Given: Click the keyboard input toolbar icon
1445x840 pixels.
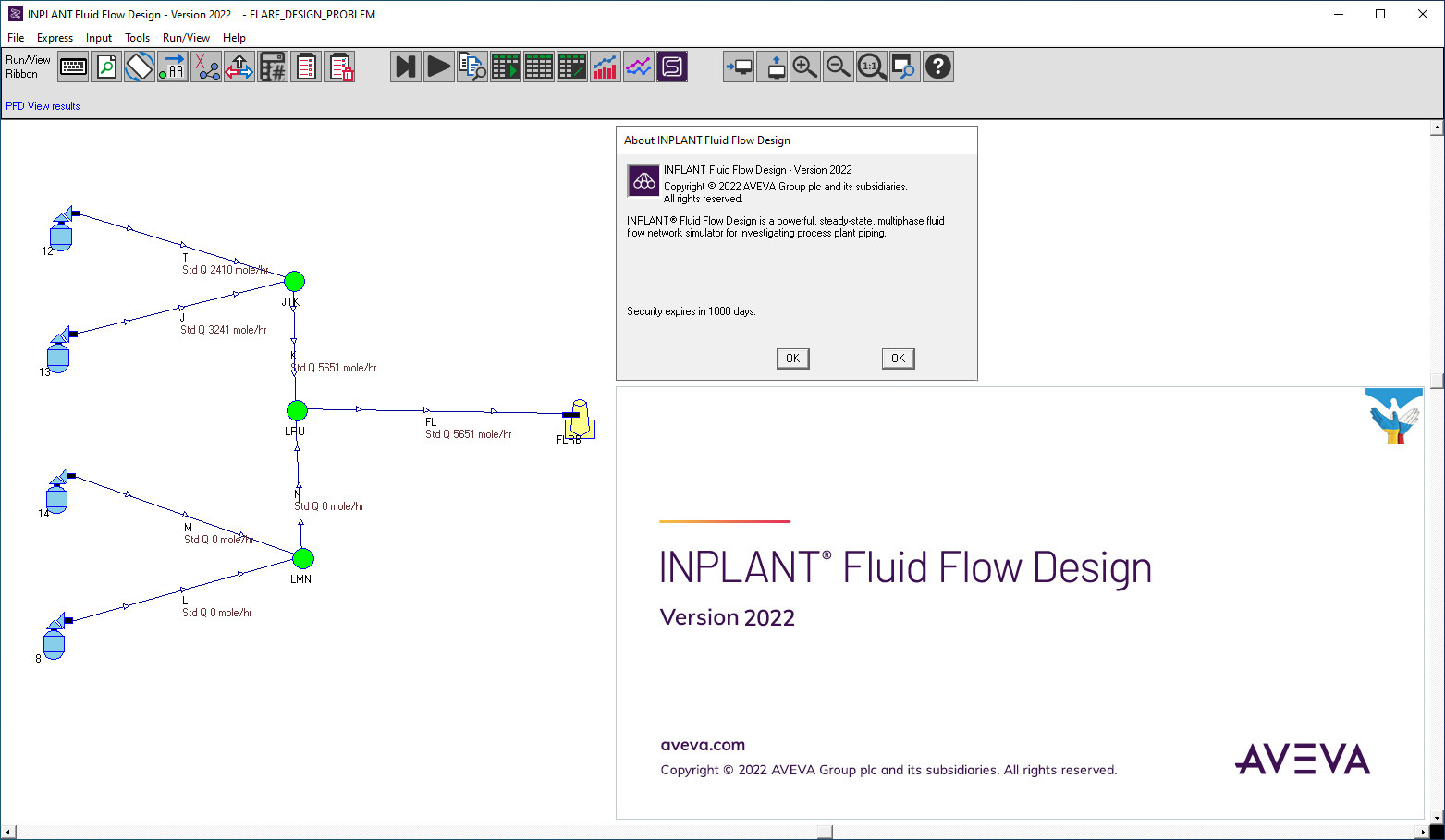Looking at the screenshot, I should (73, 67).
